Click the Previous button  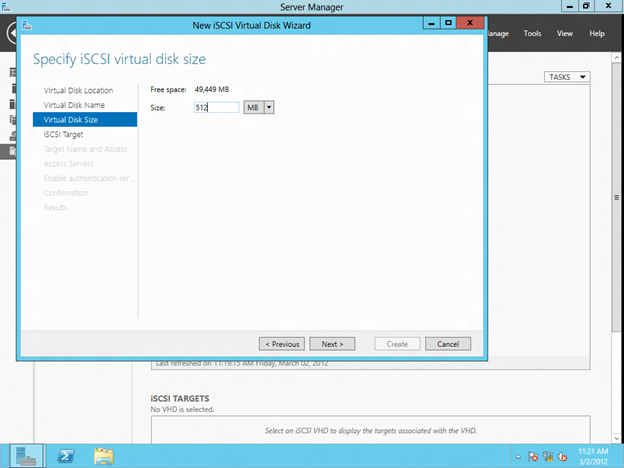pos(281,343)
